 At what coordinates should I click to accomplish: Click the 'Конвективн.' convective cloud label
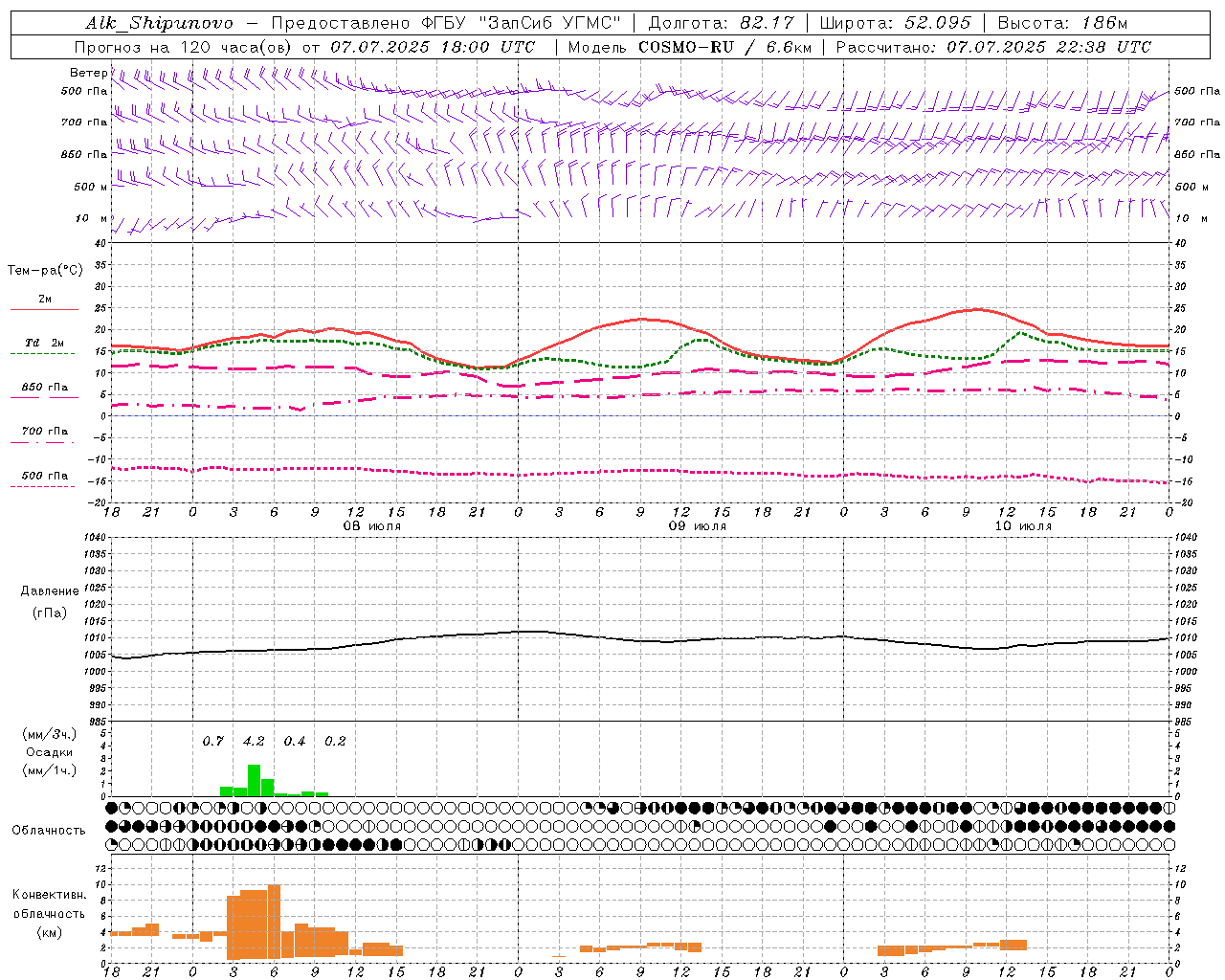49,895
